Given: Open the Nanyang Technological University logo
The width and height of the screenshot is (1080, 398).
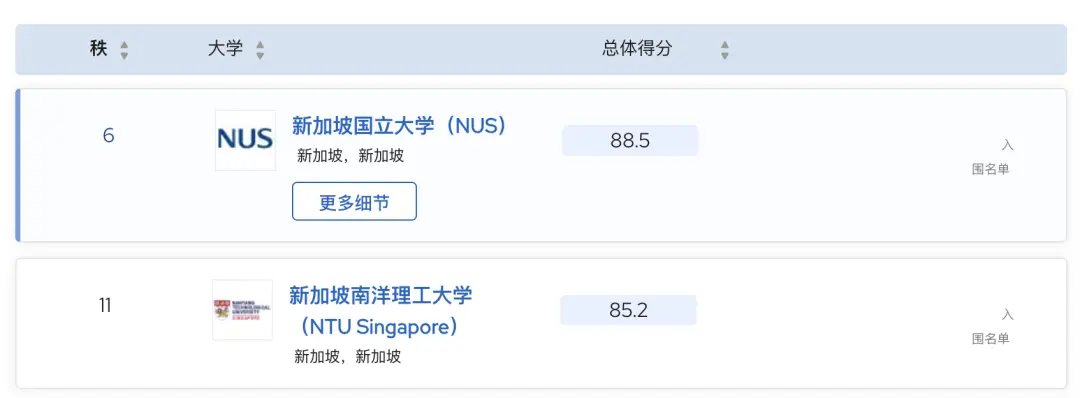Looking at the screenshot, I should [x=242, y=310].
